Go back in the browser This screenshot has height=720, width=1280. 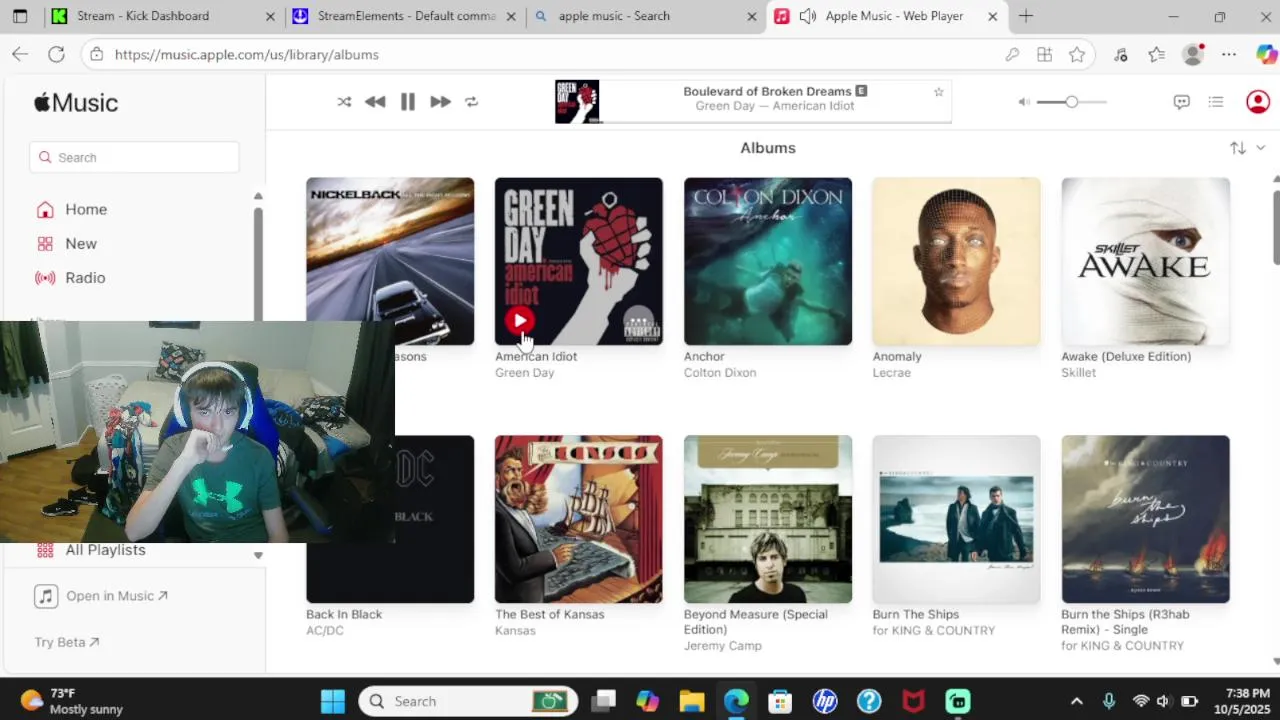tap(20, 55)
